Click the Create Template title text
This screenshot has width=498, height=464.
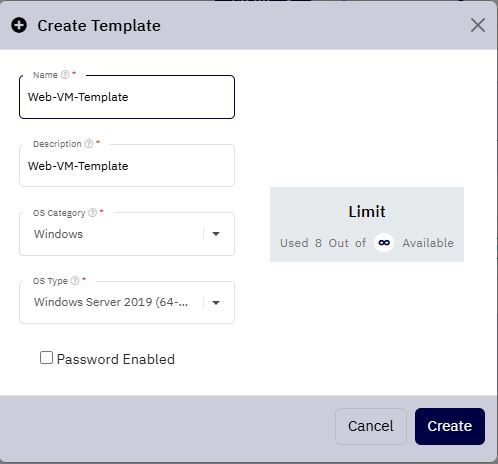click(99, 26)
